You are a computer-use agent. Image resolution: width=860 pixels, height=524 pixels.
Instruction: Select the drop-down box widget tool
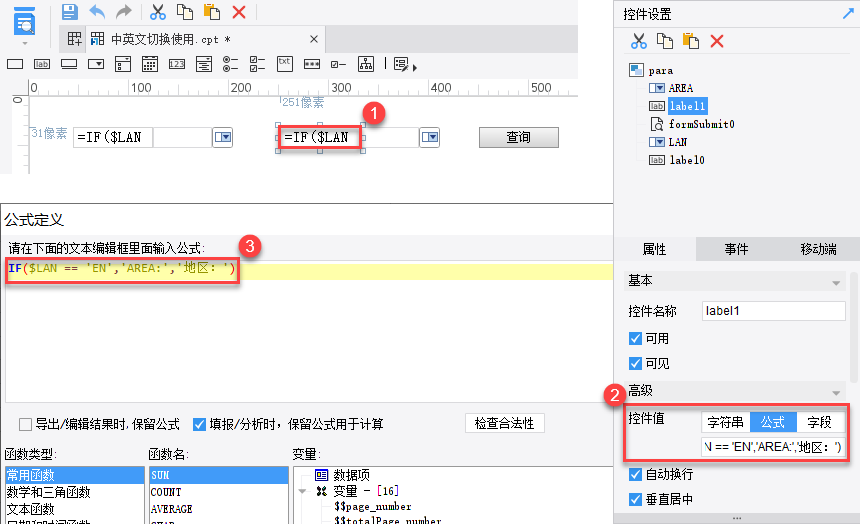96,64
